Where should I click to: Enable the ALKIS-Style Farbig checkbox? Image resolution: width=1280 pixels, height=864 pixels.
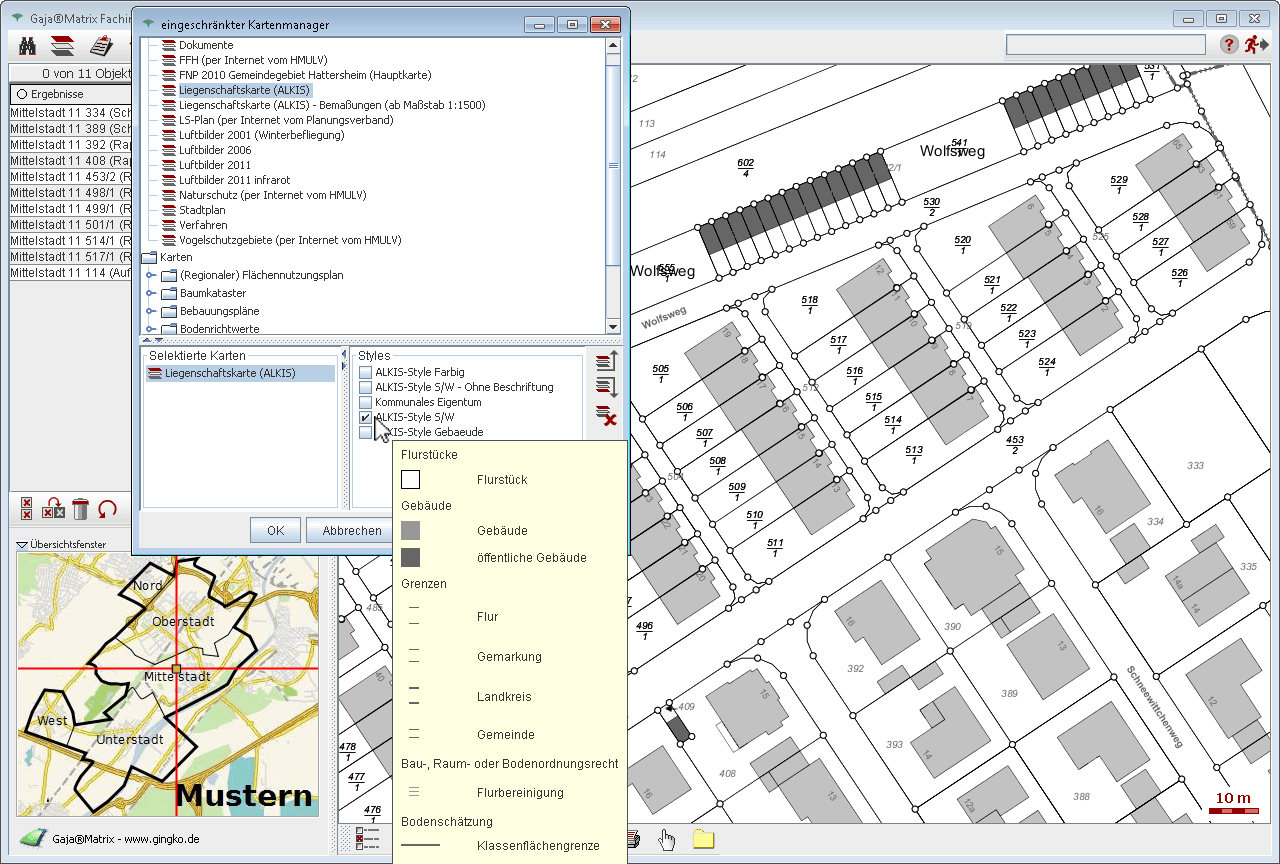[x=366, y=372]
